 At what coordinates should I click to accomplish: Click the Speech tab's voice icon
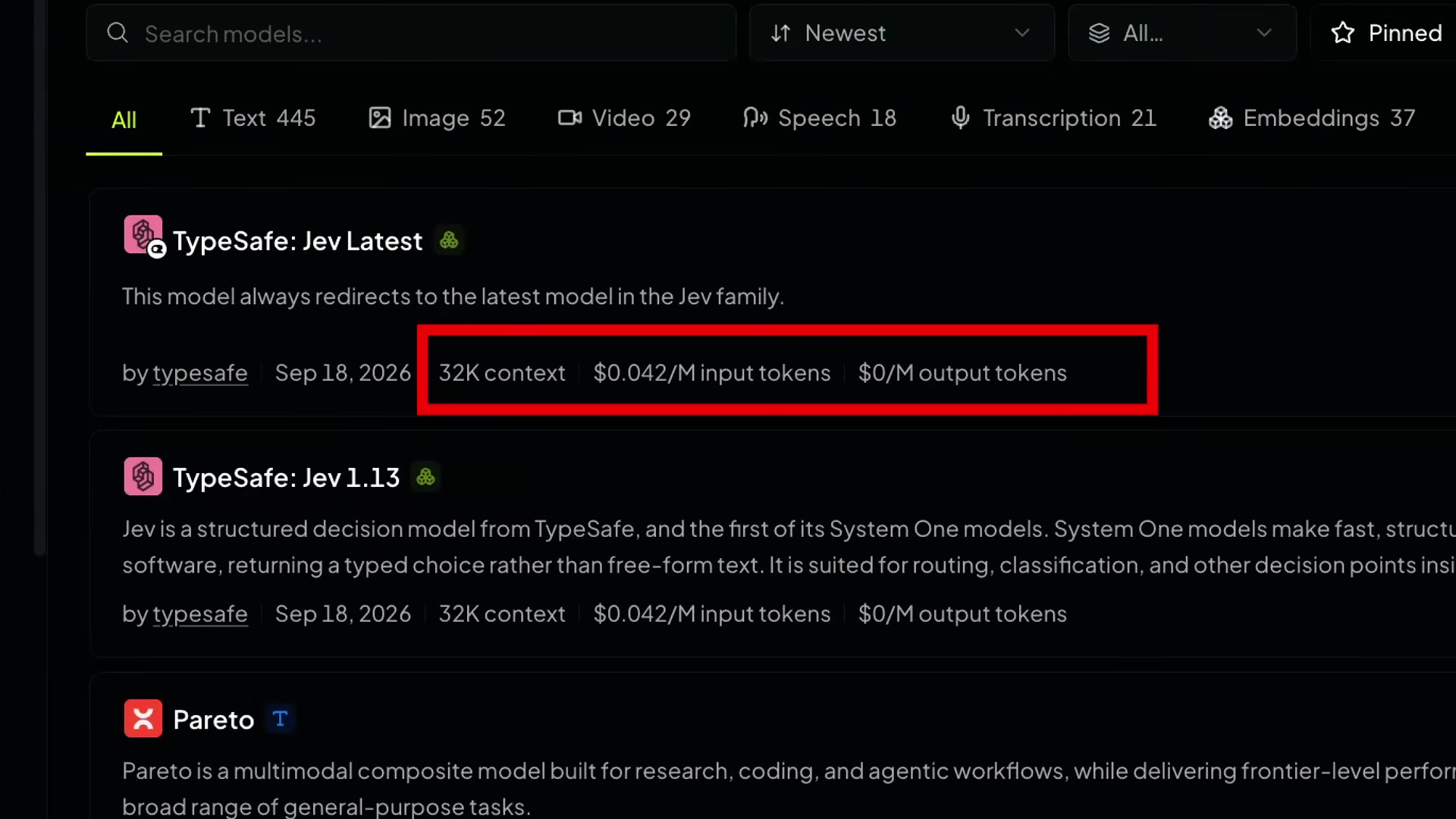pyautogui.click(x=755, y=118)
